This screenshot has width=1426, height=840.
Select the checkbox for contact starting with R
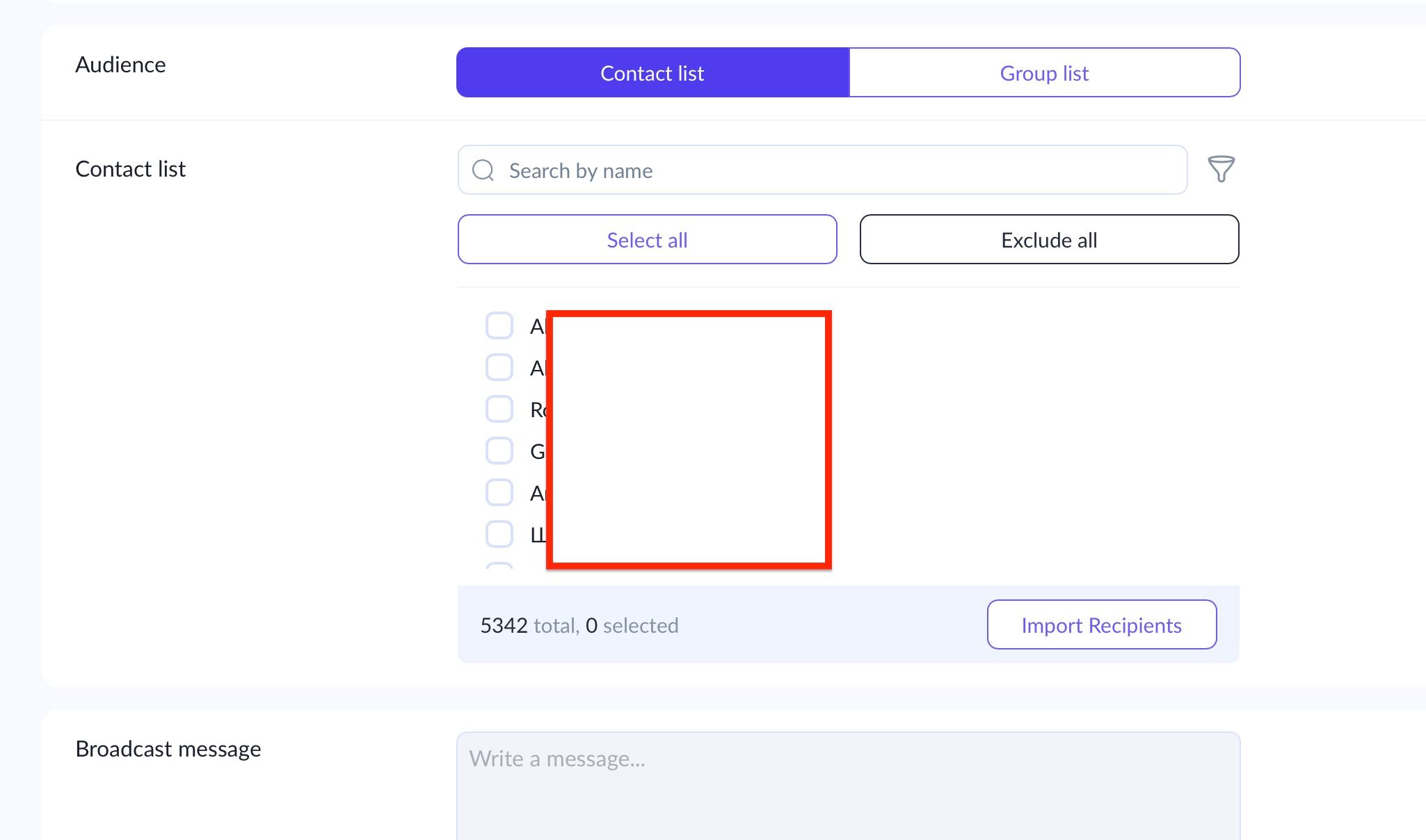click(x=499, y=409)
